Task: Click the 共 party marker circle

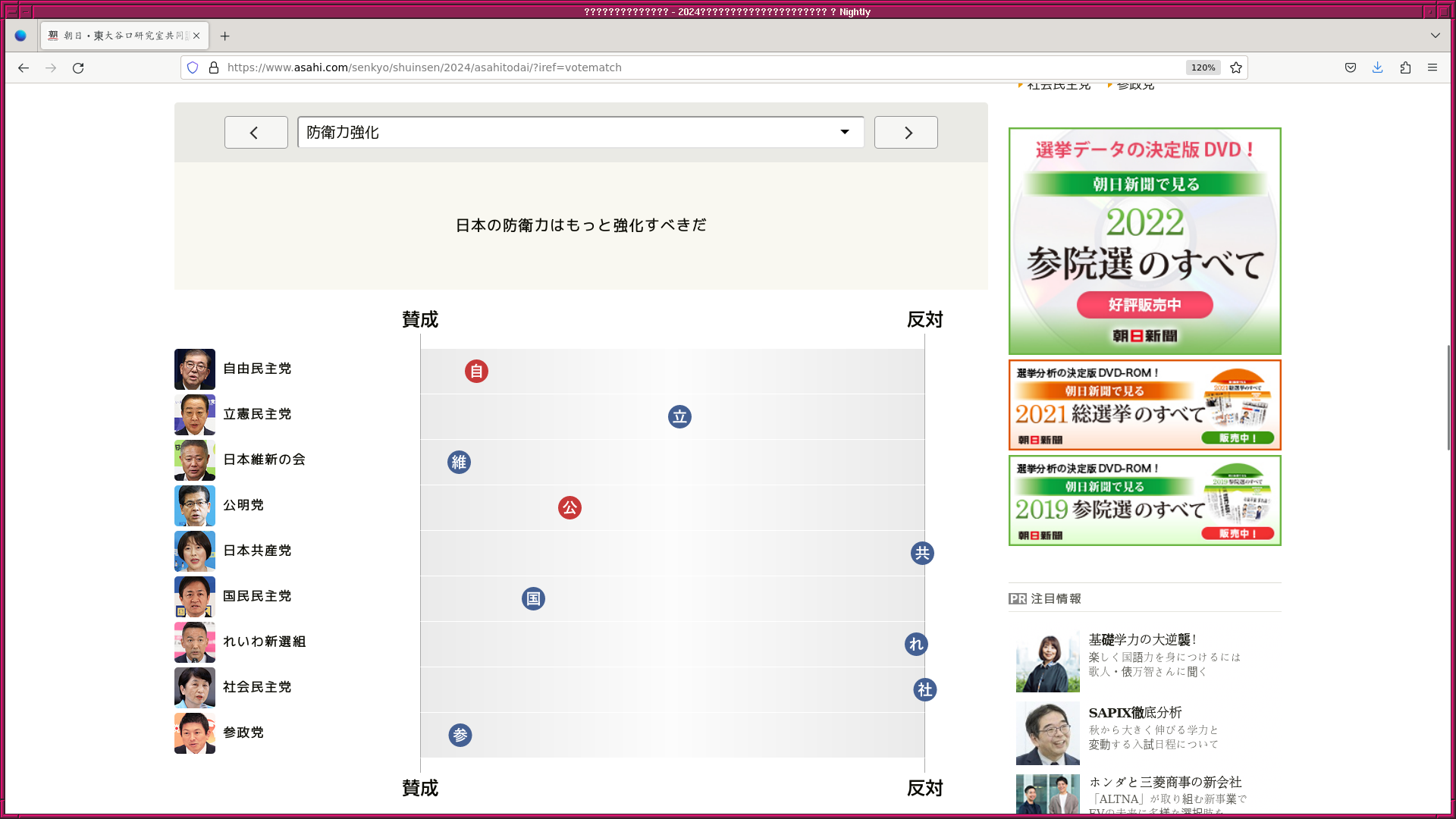Action: click(922, 554)
